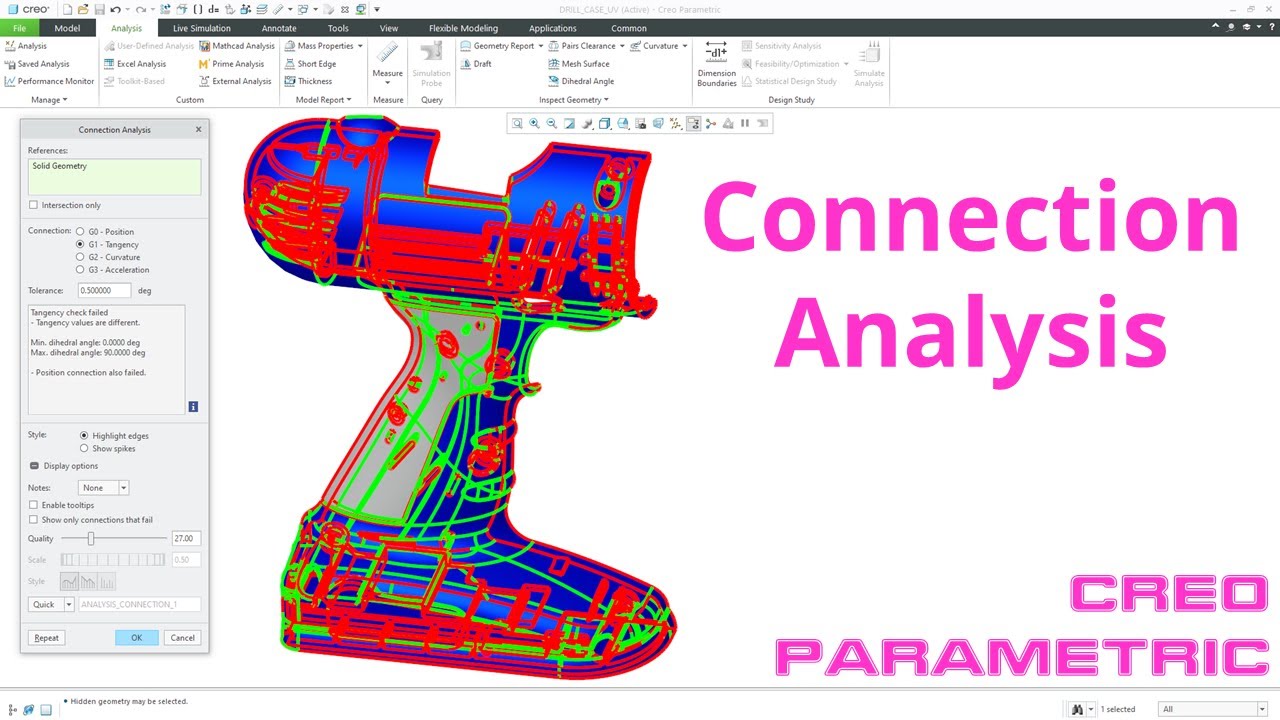Undo the last action
Image resolution: width=1280 pixels, height=720 pixels.
click(x=115, y=9)
